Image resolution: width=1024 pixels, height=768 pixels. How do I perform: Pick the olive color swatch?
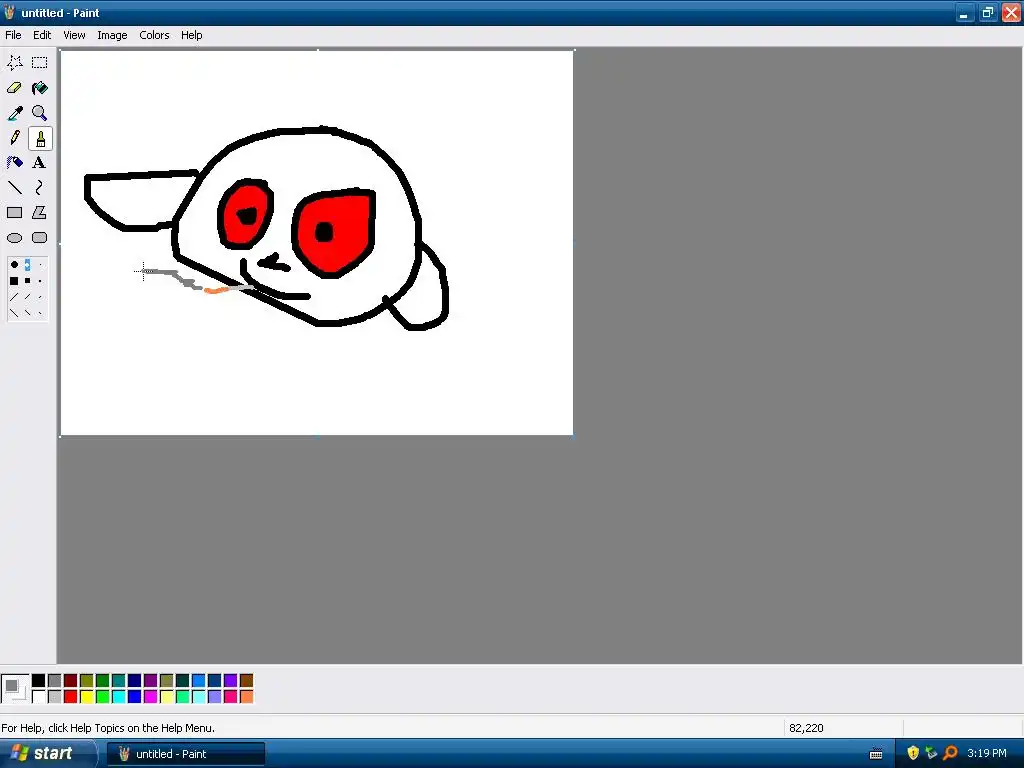coord(87,681)
